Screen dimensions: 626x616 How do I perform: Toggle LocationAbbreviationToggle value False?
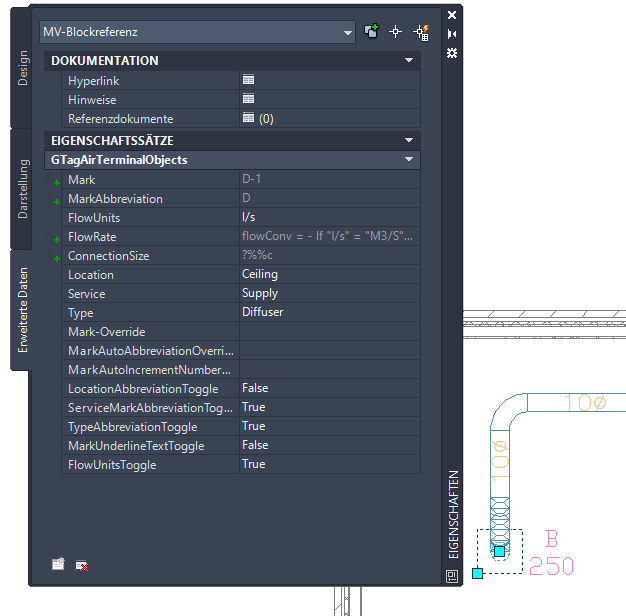click(x=330, y=388)
